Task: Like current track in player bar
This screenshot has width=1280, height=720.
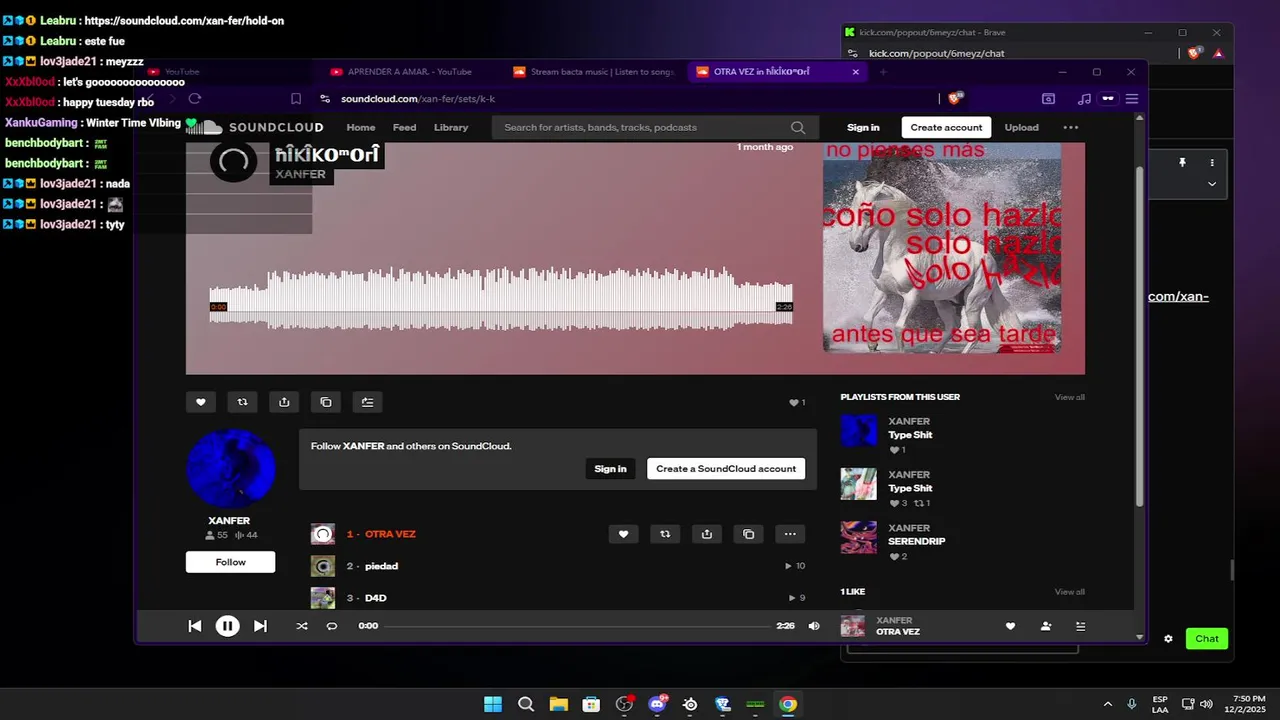Action: pyautogui.click(x=1010, y=626)
